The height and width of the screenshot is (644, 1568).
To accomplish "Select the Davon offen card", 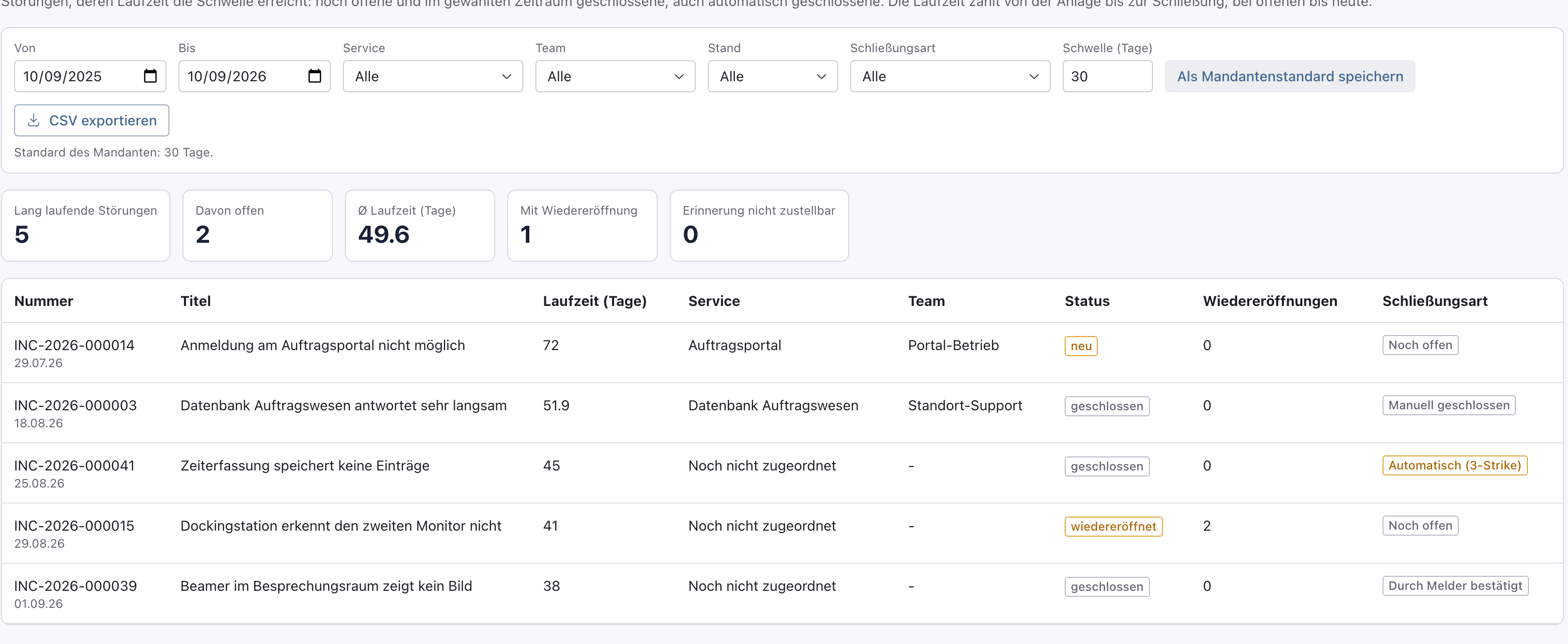I will [x=258, y=225].
